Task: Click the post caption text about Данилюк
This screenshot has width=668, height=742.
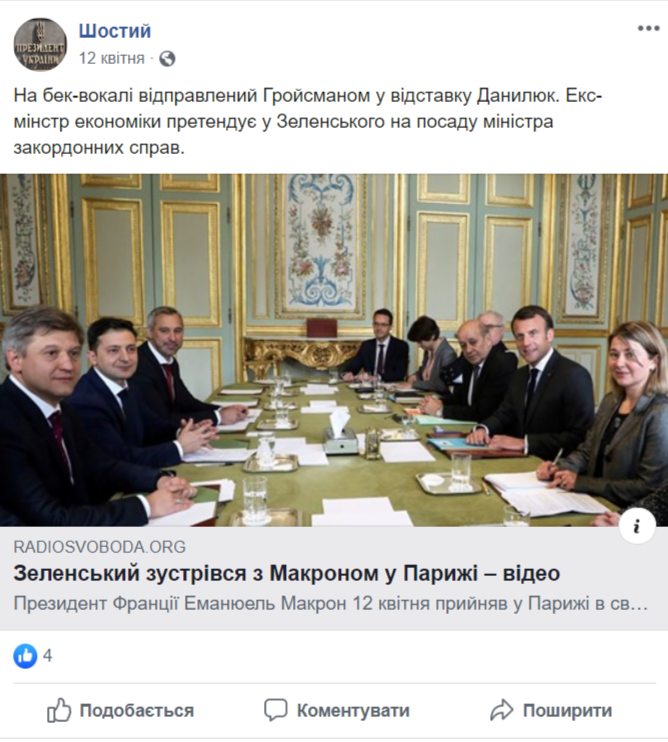Action: coord(308,122)
